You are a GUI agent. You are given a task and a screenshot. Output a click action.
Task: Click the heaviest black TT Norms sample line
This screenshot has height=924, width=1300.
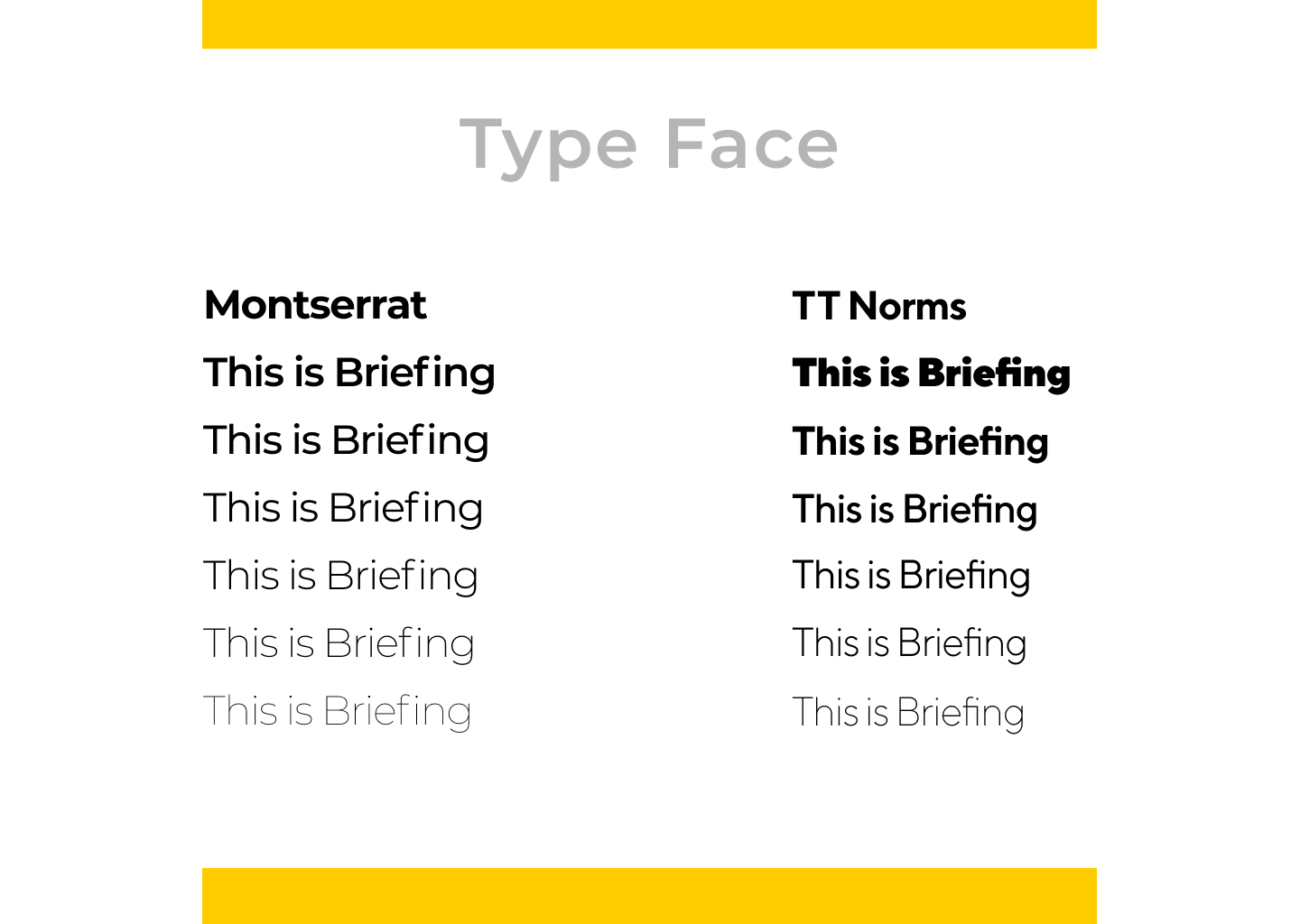932,374
